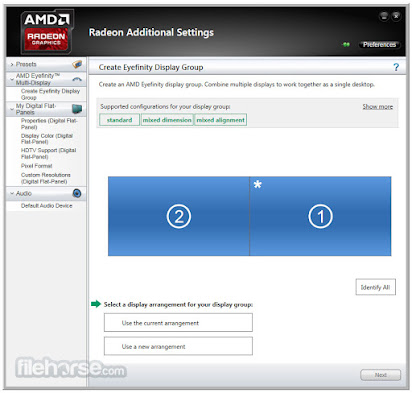
Task: Click the Show more link
Action: 378,107
